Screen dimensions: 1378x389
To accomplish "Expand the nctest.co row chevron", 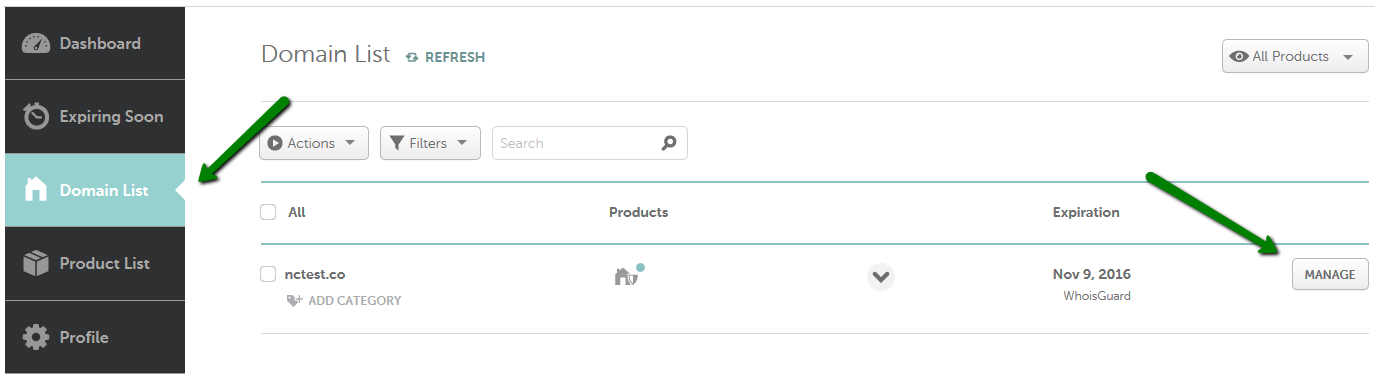I will pyautogui.click(x=880, y=276).
